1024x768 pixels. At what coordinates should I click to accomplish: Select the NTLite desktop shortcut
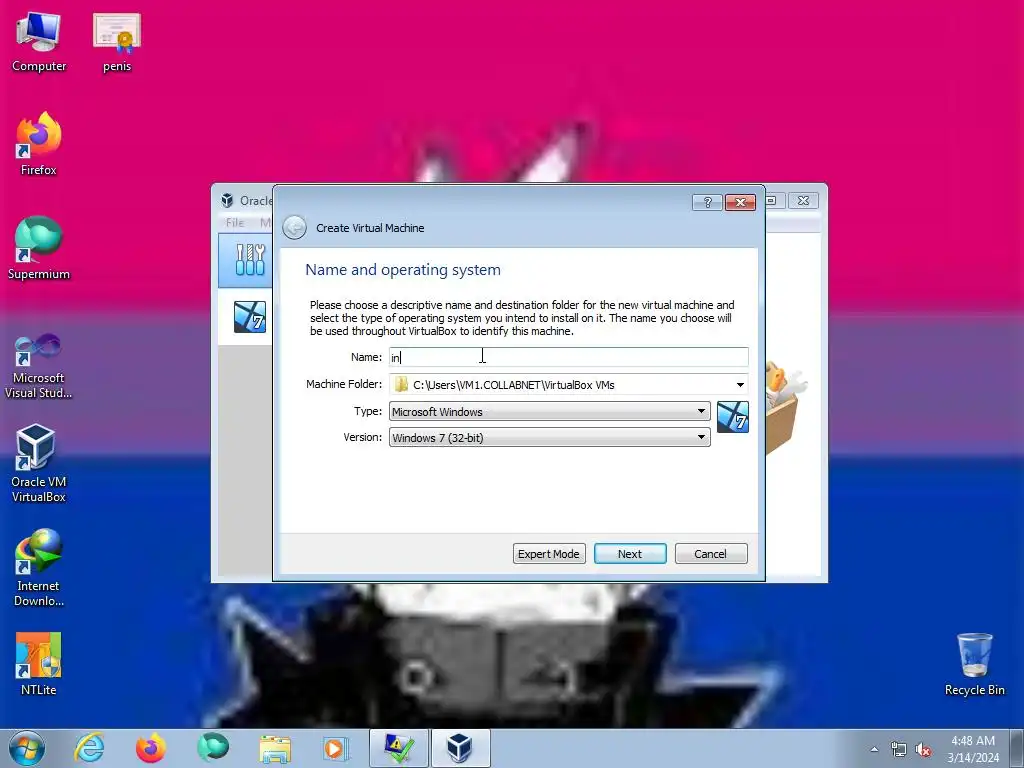pos(39,664)
